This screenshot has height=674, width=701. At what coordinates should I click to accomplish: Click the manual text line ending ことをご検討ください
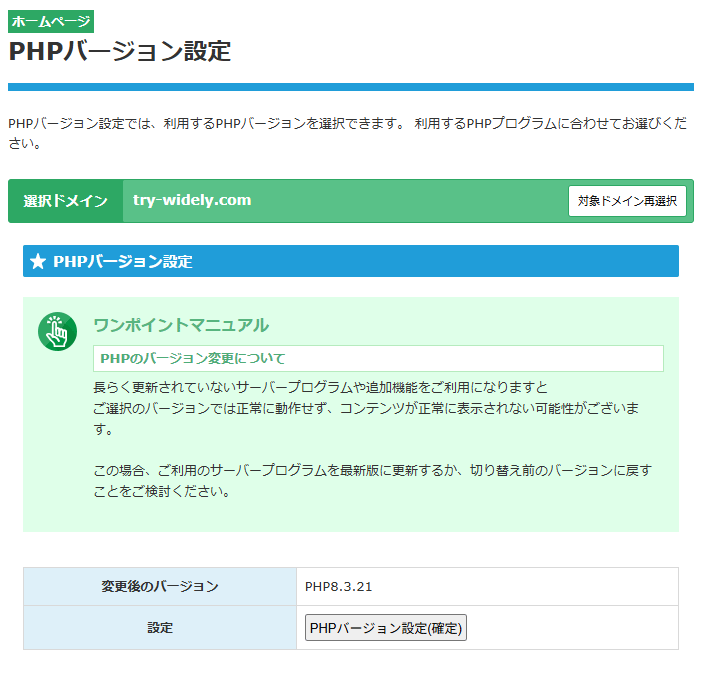tap(162, 491)
